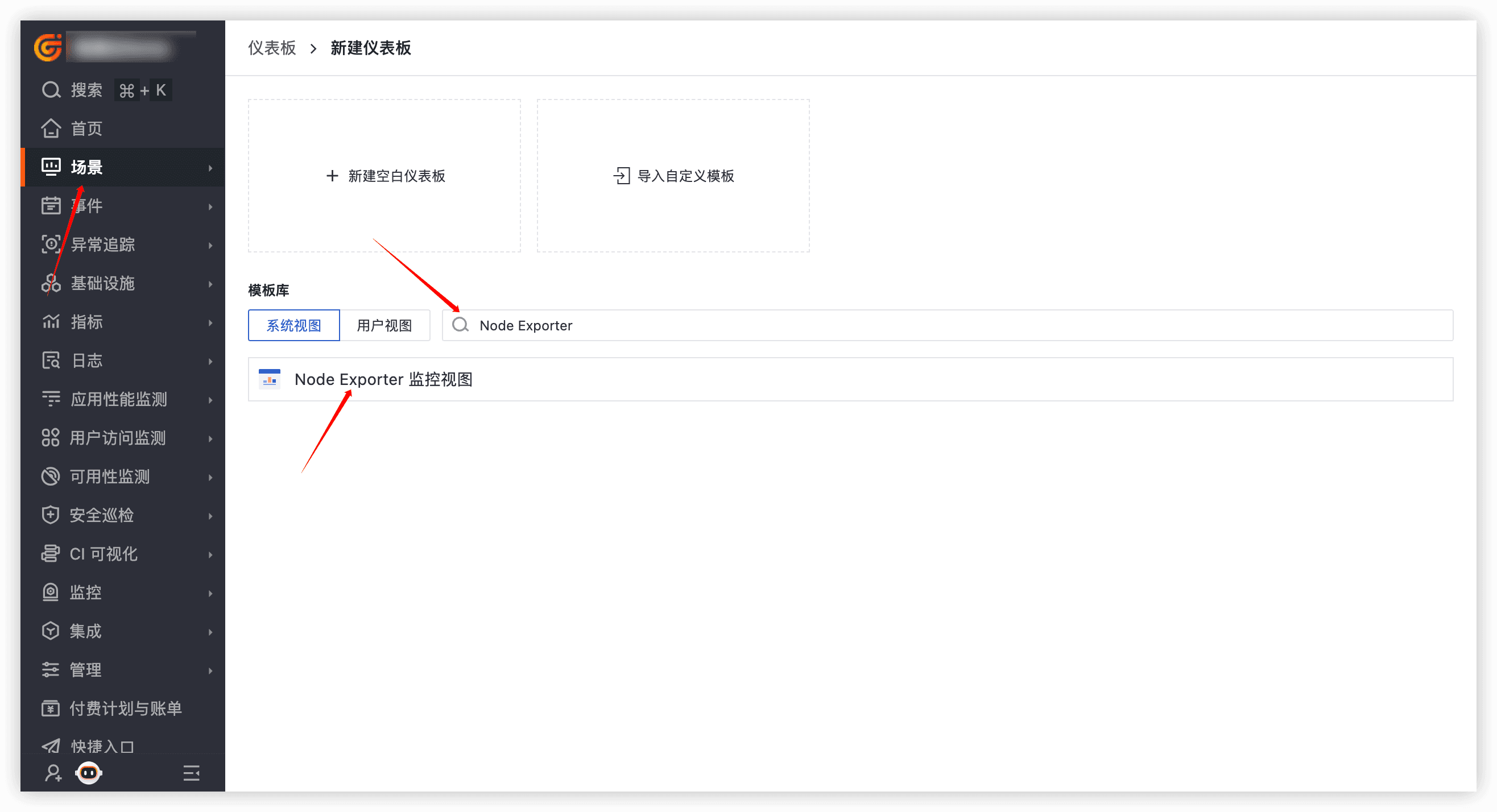Viewport: 1497px width, 812px height.
Task: Click the invite member icon at sidebar bottom
Action: [x=53, y=773]
